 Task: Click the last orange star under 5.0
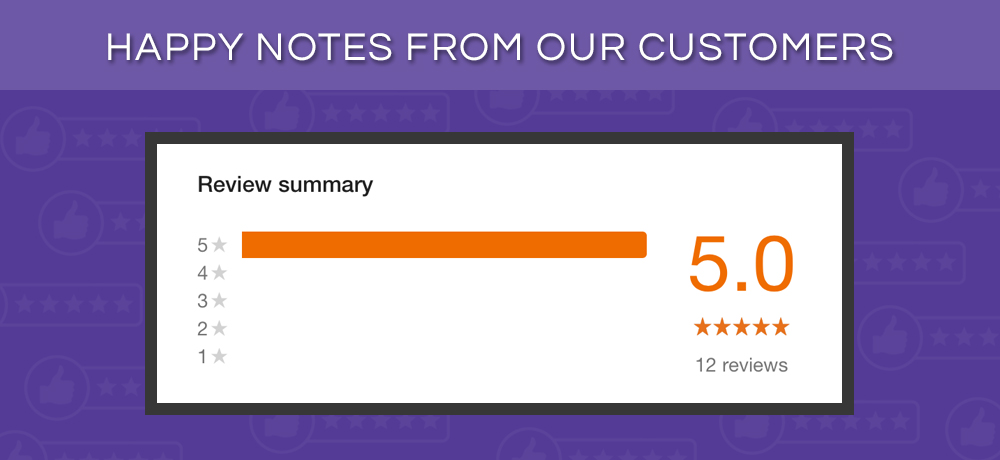point(781,327)
